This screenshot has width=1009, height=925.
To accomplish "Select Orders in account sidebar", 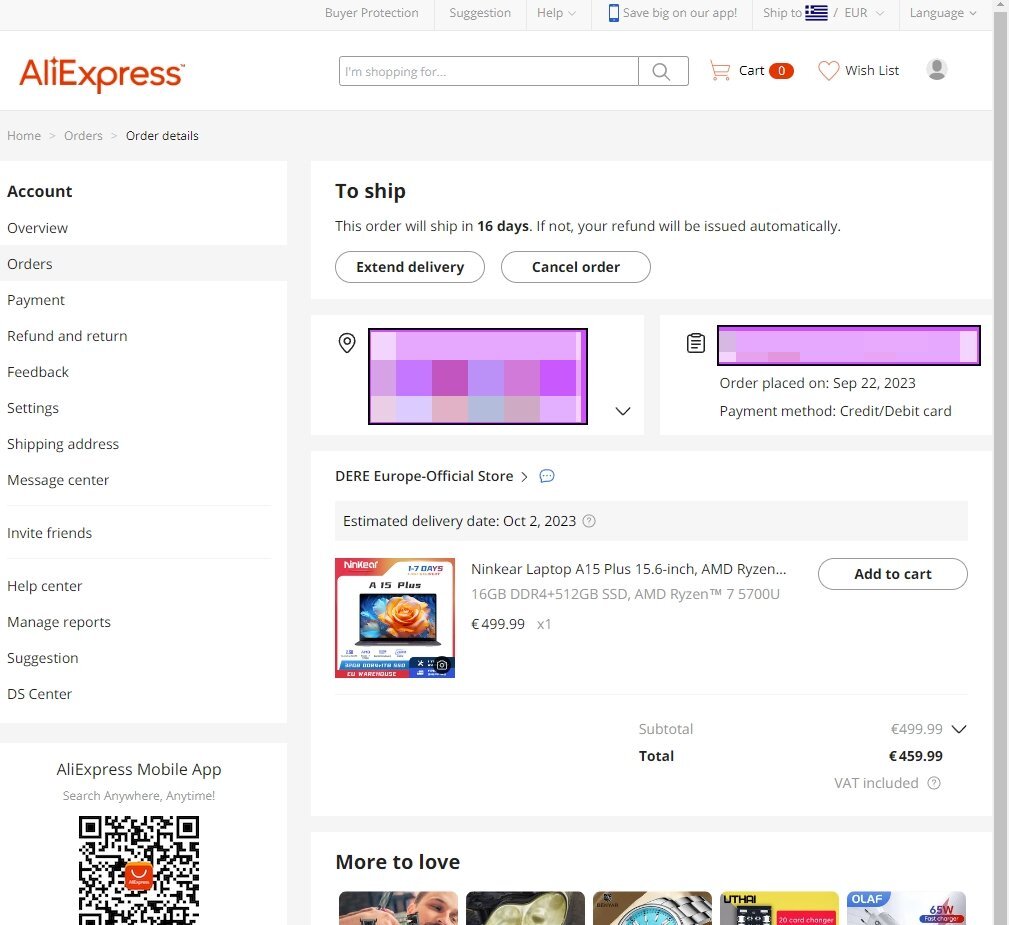I will pos(30,264).
